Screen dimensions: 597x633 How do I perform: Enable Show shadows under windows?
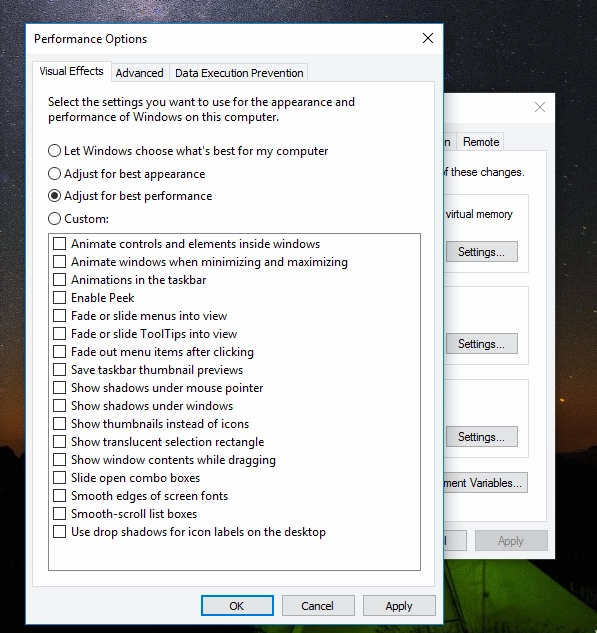[60, 406]
